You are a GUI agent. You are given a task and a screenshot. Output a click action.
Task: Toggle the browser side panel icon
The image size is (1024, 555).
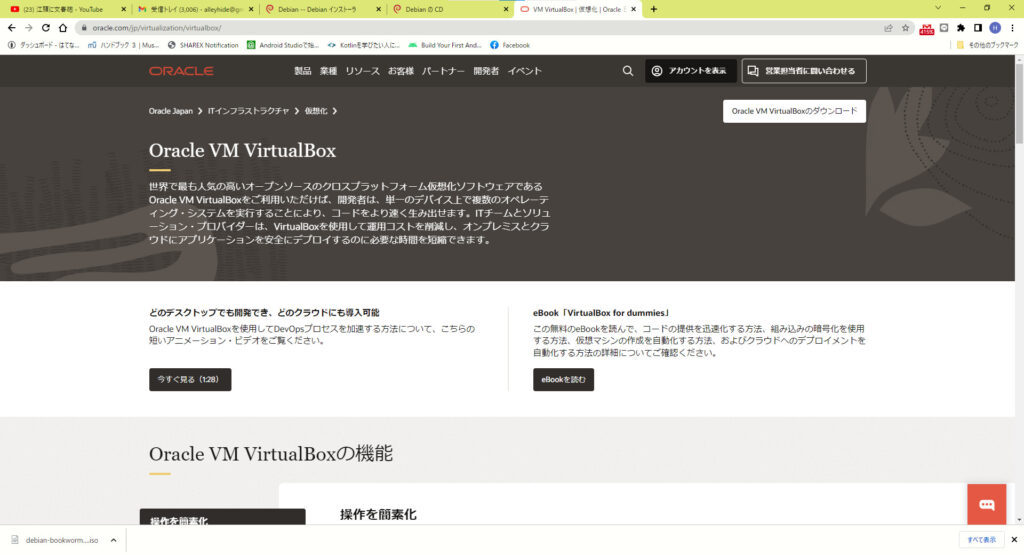(x=978, y=27)
